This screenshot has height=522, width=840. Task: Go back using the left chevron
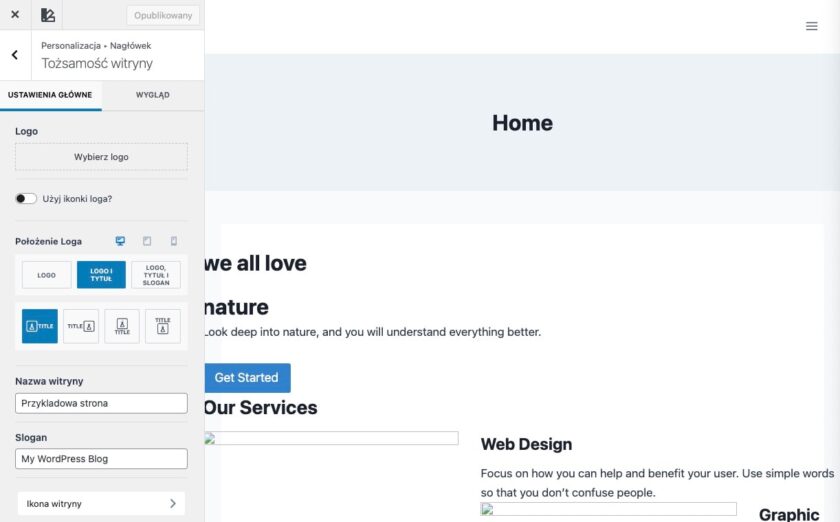[15, 55]
